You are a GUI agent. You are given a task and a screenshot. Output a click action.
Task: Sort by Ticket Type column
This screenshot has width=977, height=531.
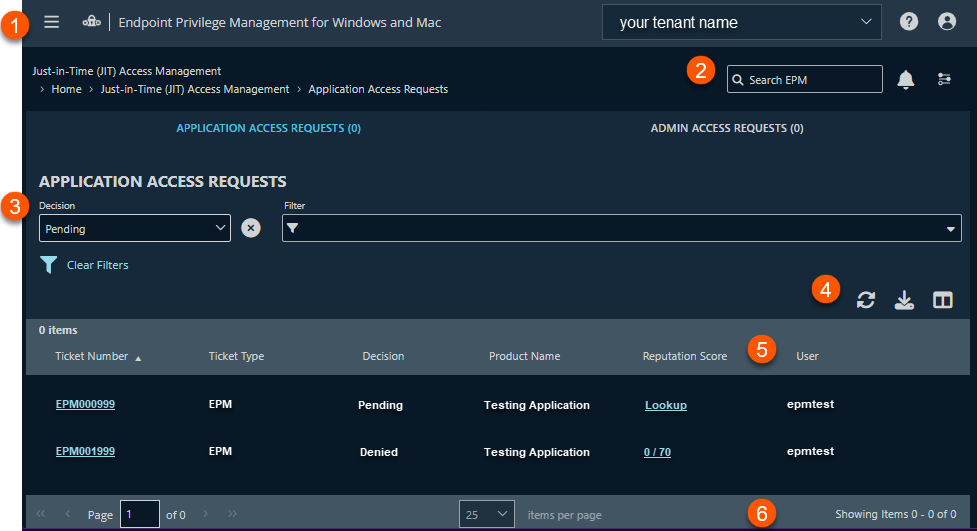pyautogui.click(x=236, y=356)
